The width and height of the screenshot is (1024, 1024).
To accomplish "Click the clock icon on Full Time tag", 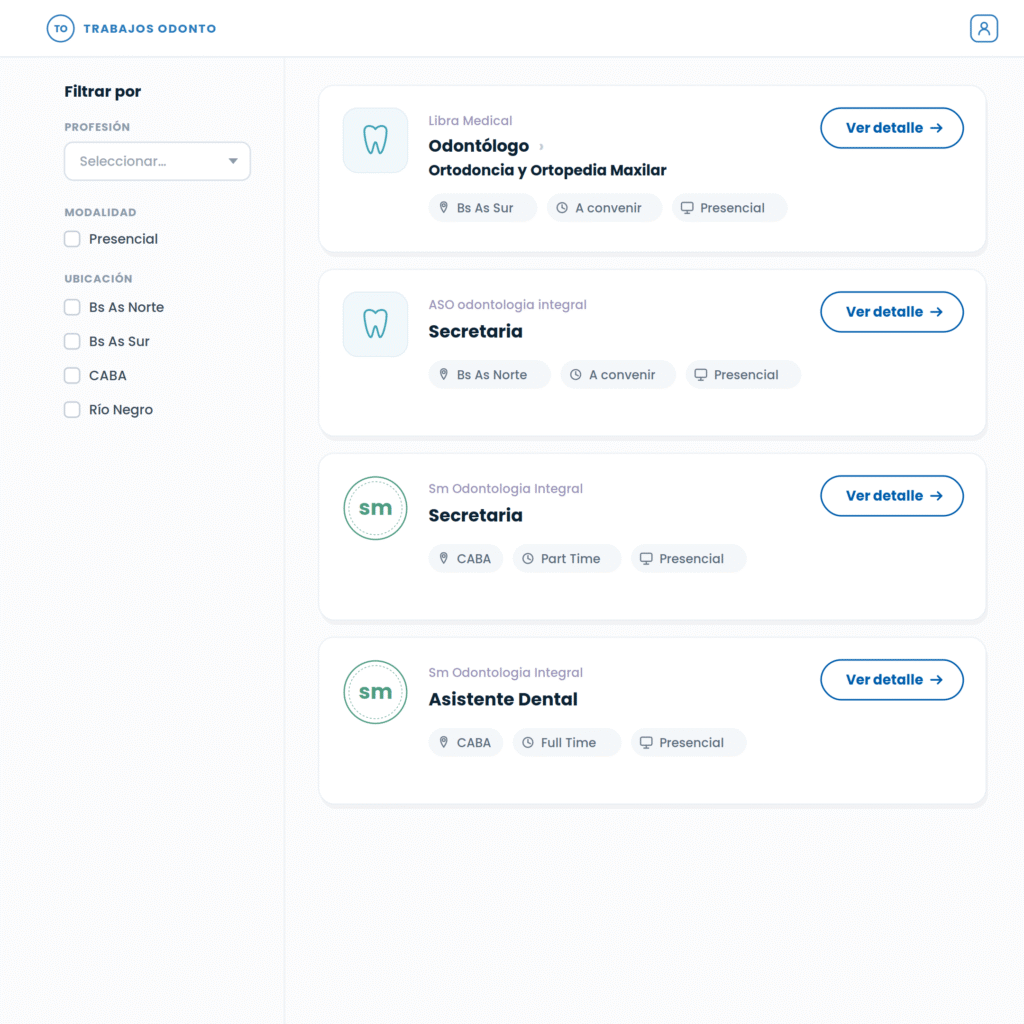I will click(528, 743).
